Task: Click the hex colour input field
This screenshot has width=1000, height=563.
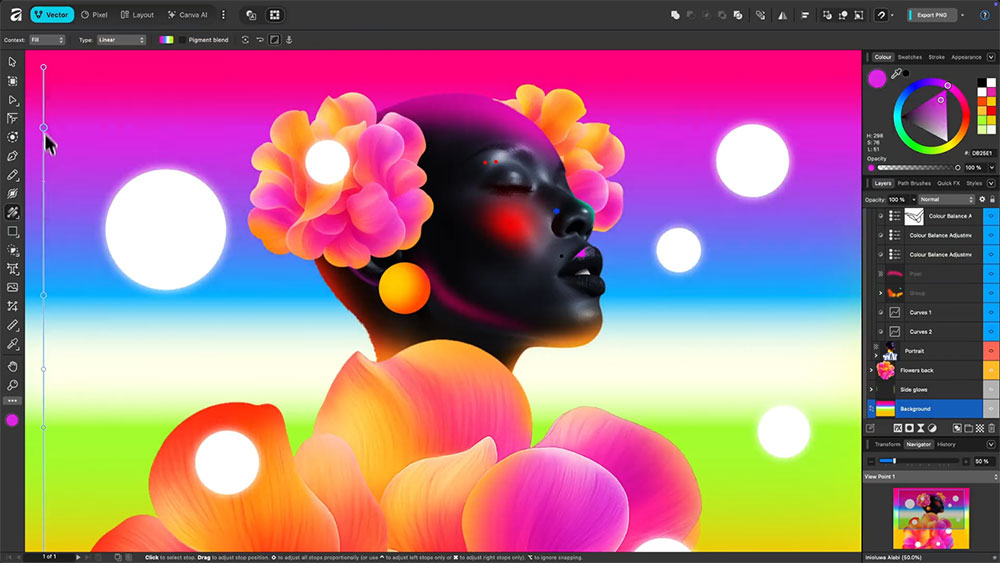Action: (x=982, y=153)
